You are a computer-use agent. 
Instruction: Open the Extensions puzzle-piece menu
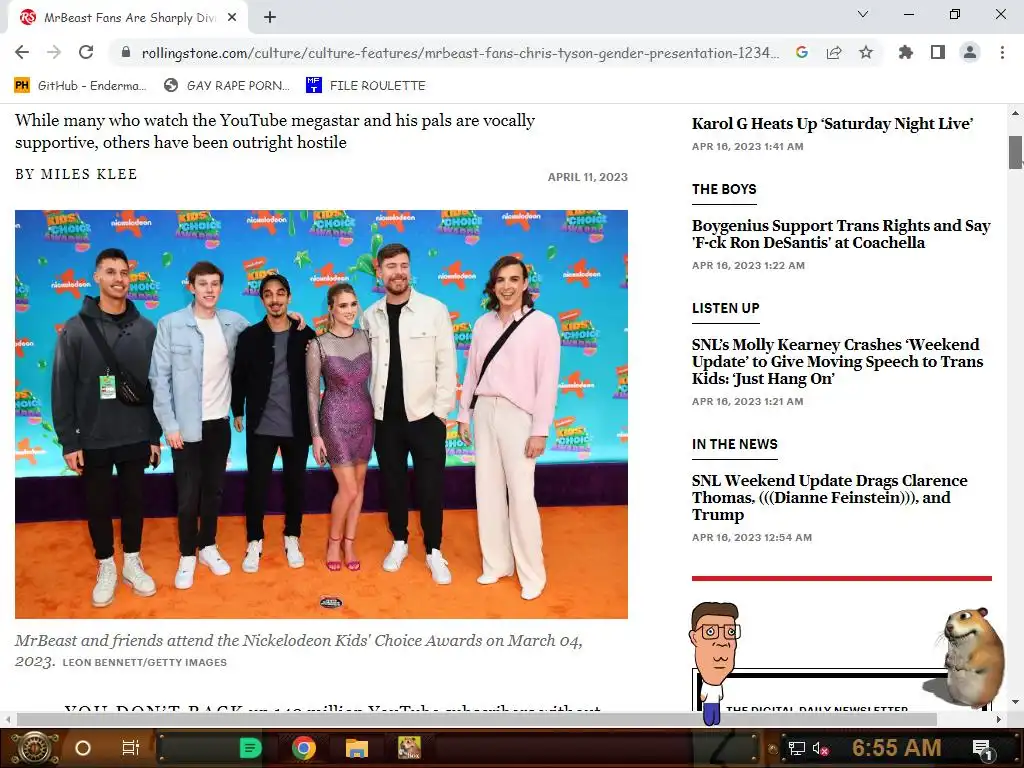coord(905,52)
